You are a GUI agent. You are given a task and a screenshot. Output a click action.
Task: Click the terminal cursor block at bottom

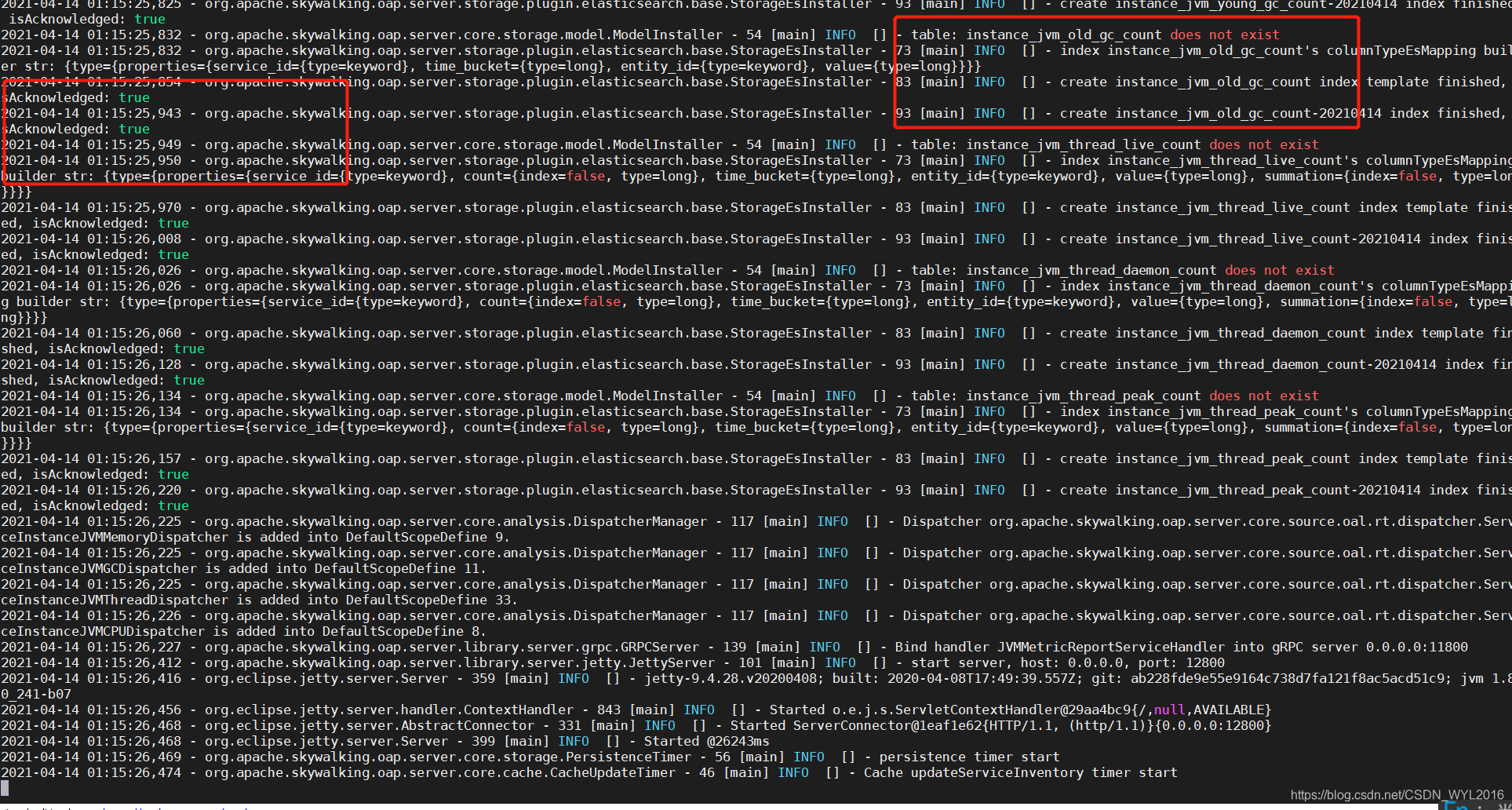pyautogui.click(x=5, y=788)
